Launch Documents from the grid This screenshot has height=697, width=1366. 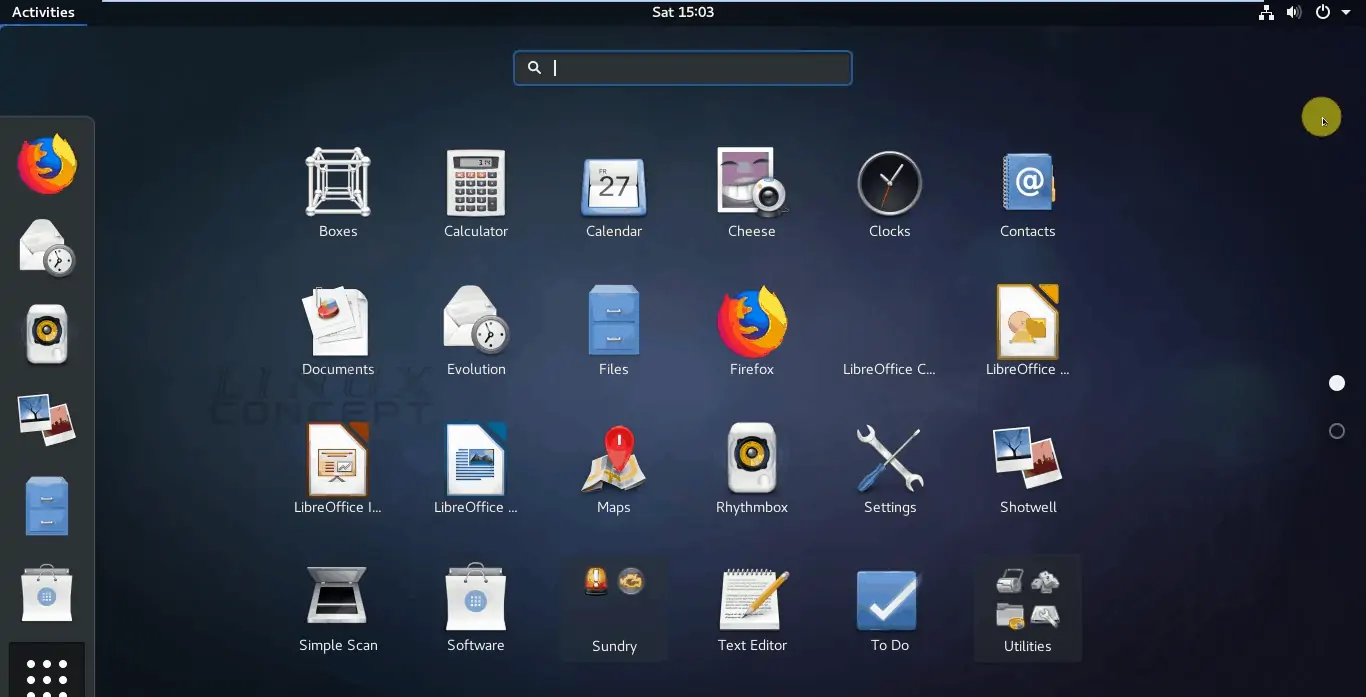click(x=338, y=331)
